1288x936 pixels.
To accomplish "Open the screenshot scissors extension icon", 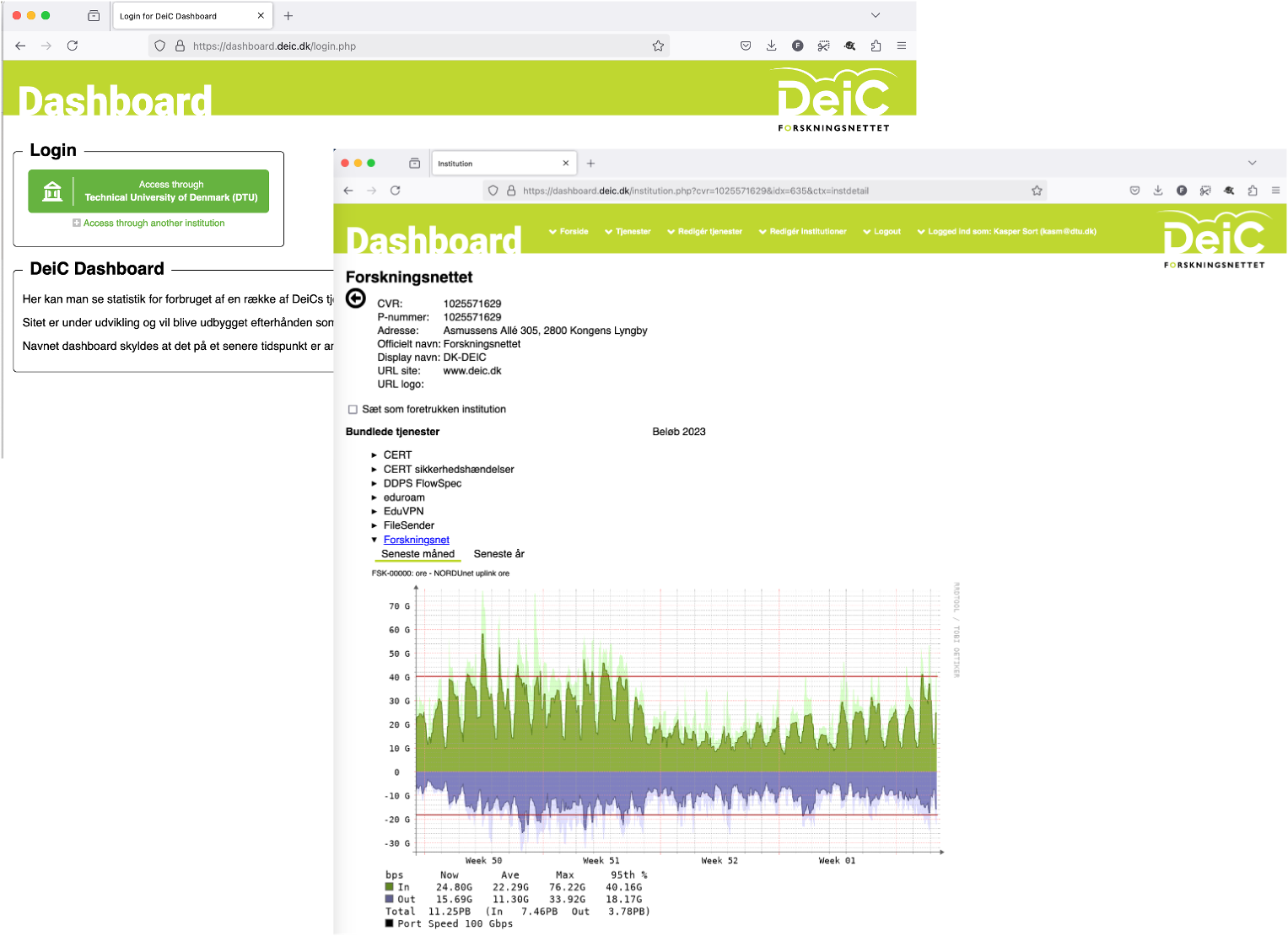I will coord(1205,191).
